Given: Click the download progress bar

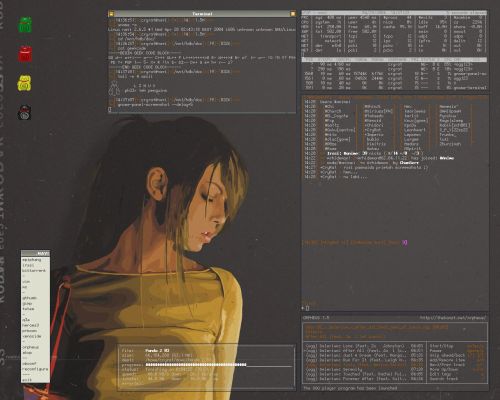Looking at the screenshot, I should (218, 365).
